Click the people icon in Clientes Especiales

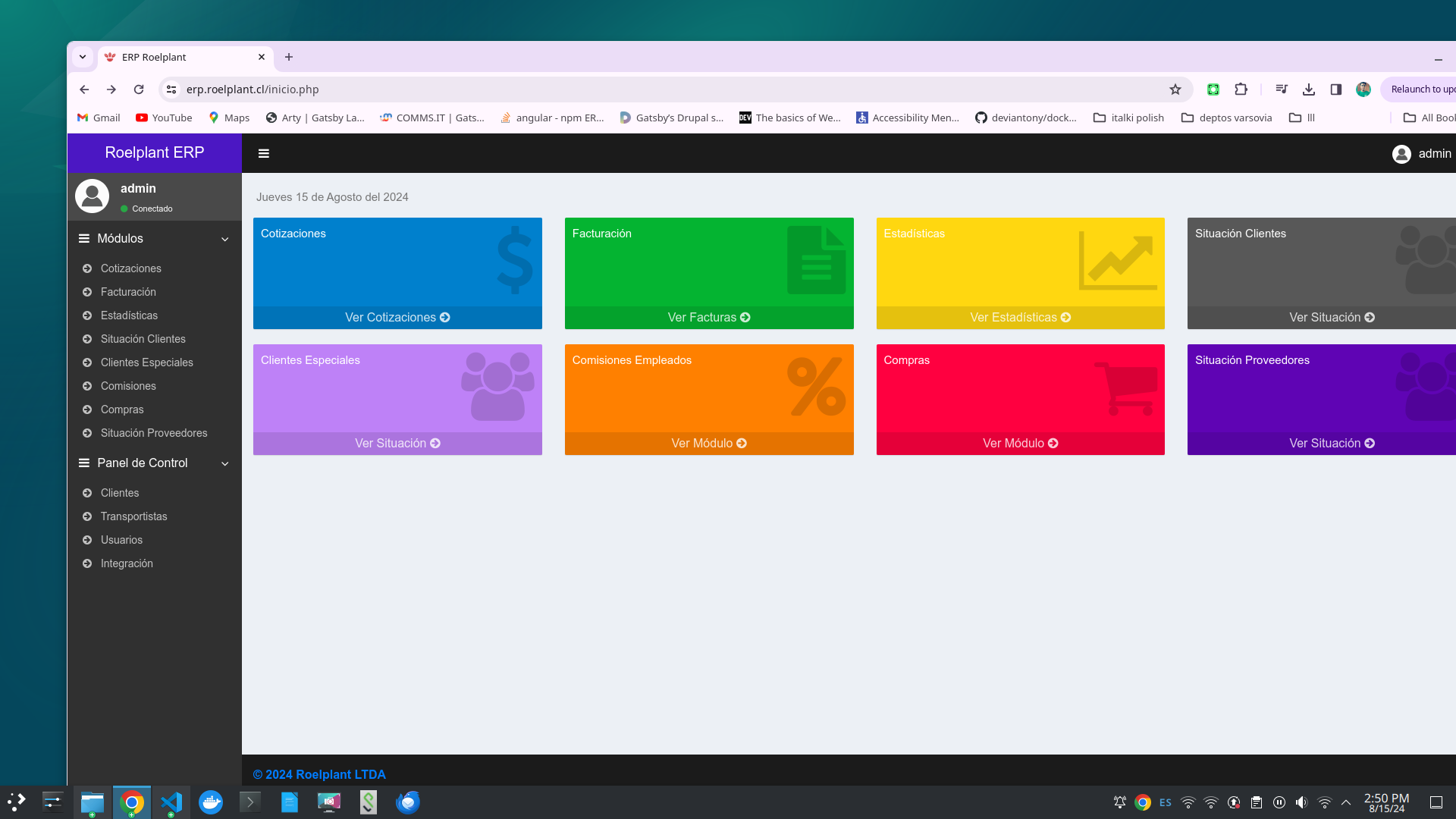tap(497, 387)
